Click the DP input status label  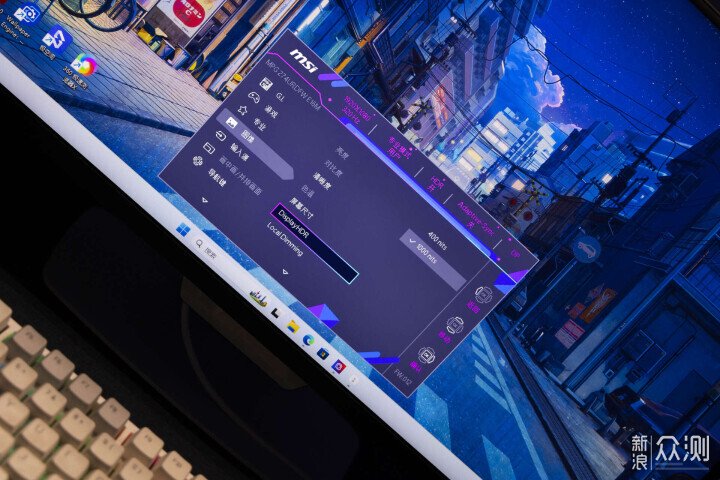point(515,254)
